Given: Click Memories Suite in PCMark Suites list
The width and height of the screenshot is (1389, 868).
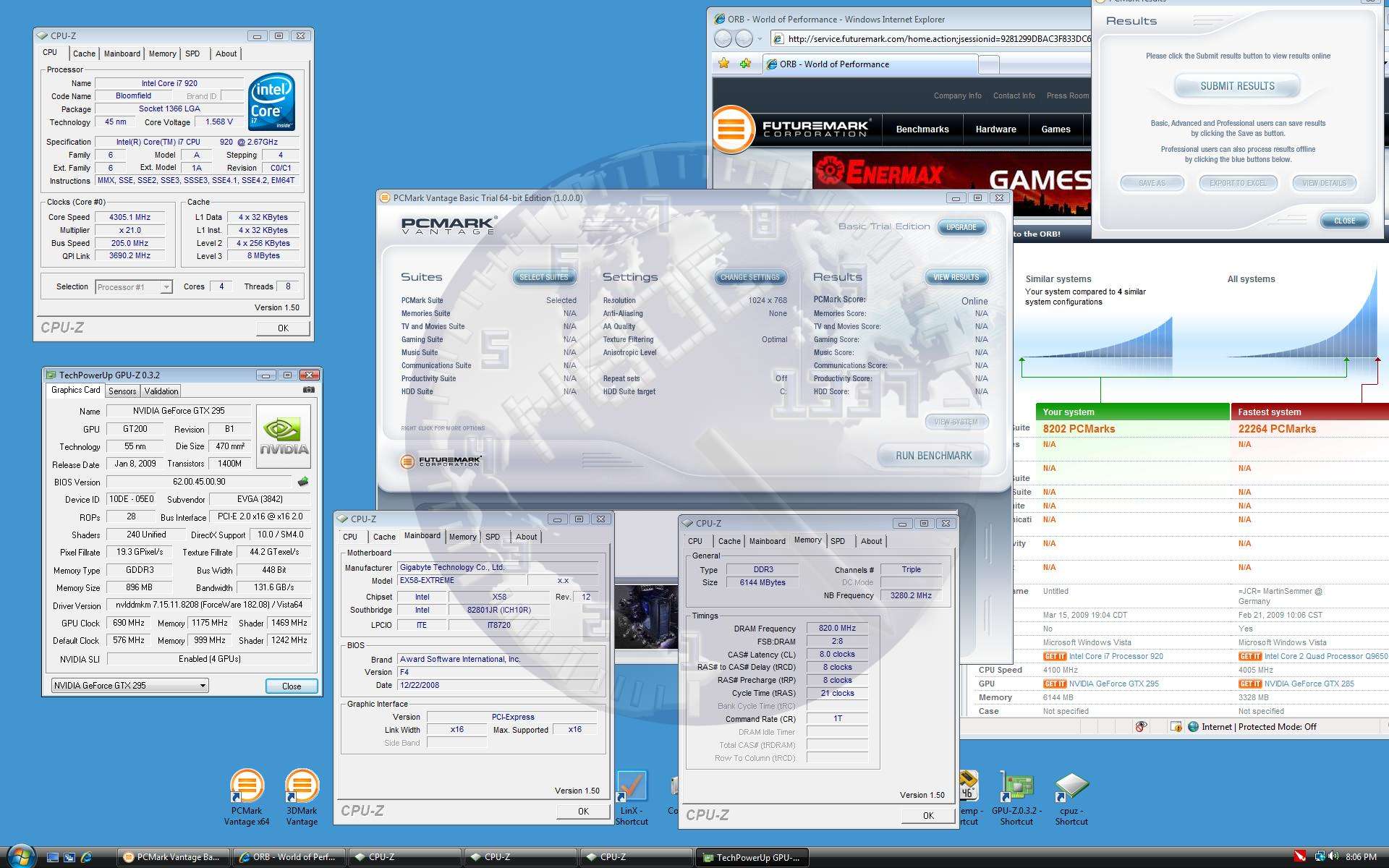Looking at the screenshot, I should click(425, 313).
